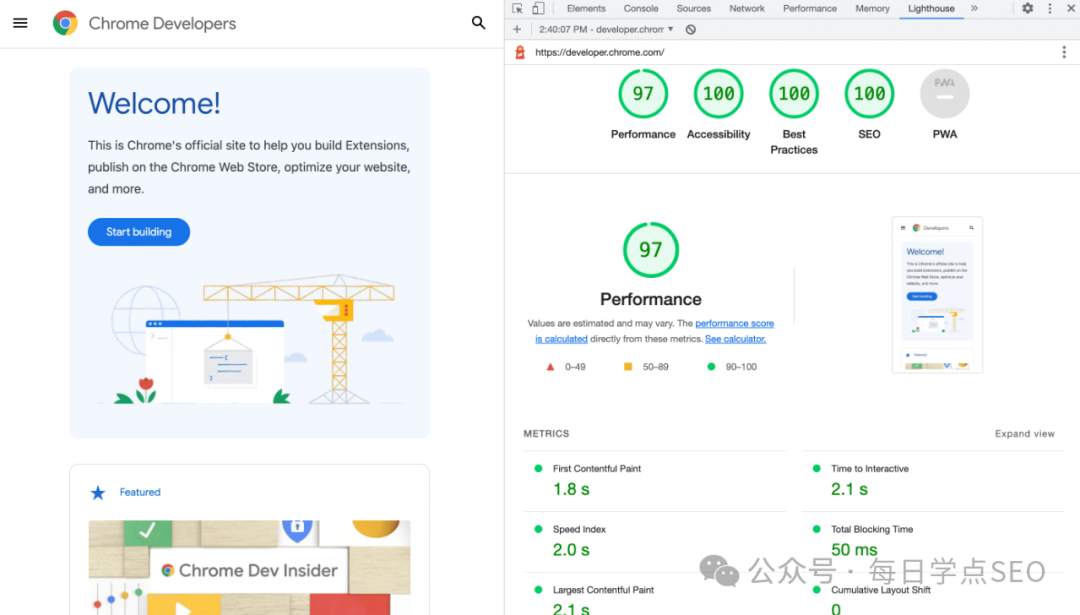This screenshot has height=615, width=1080.
Task: Jump to Performance category via top gauge 97
Action: point(643,94)
